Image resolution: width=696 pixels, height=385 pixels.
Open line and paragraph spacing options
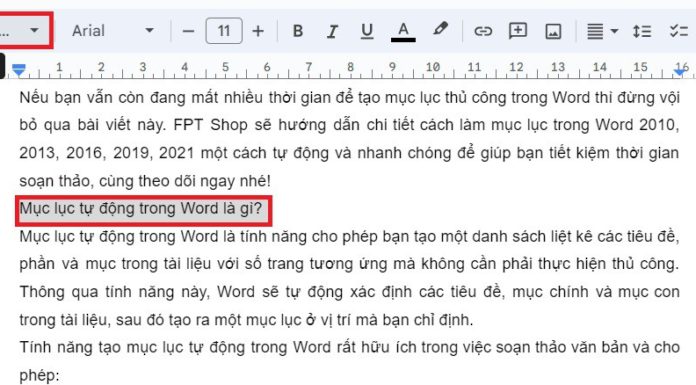(x=641, y=31)
